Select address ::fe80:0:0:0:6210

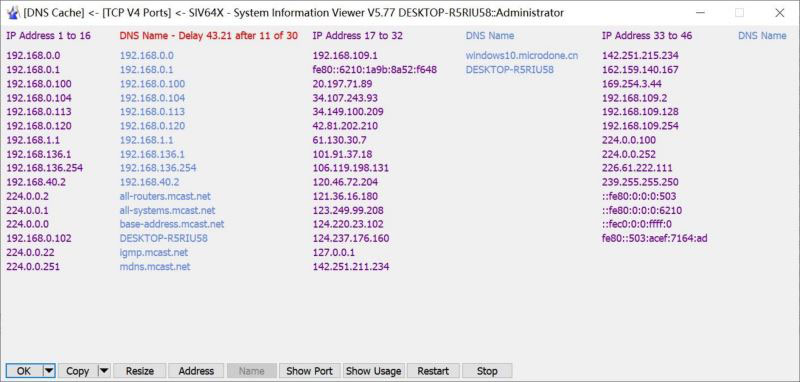tap(642, 210)
